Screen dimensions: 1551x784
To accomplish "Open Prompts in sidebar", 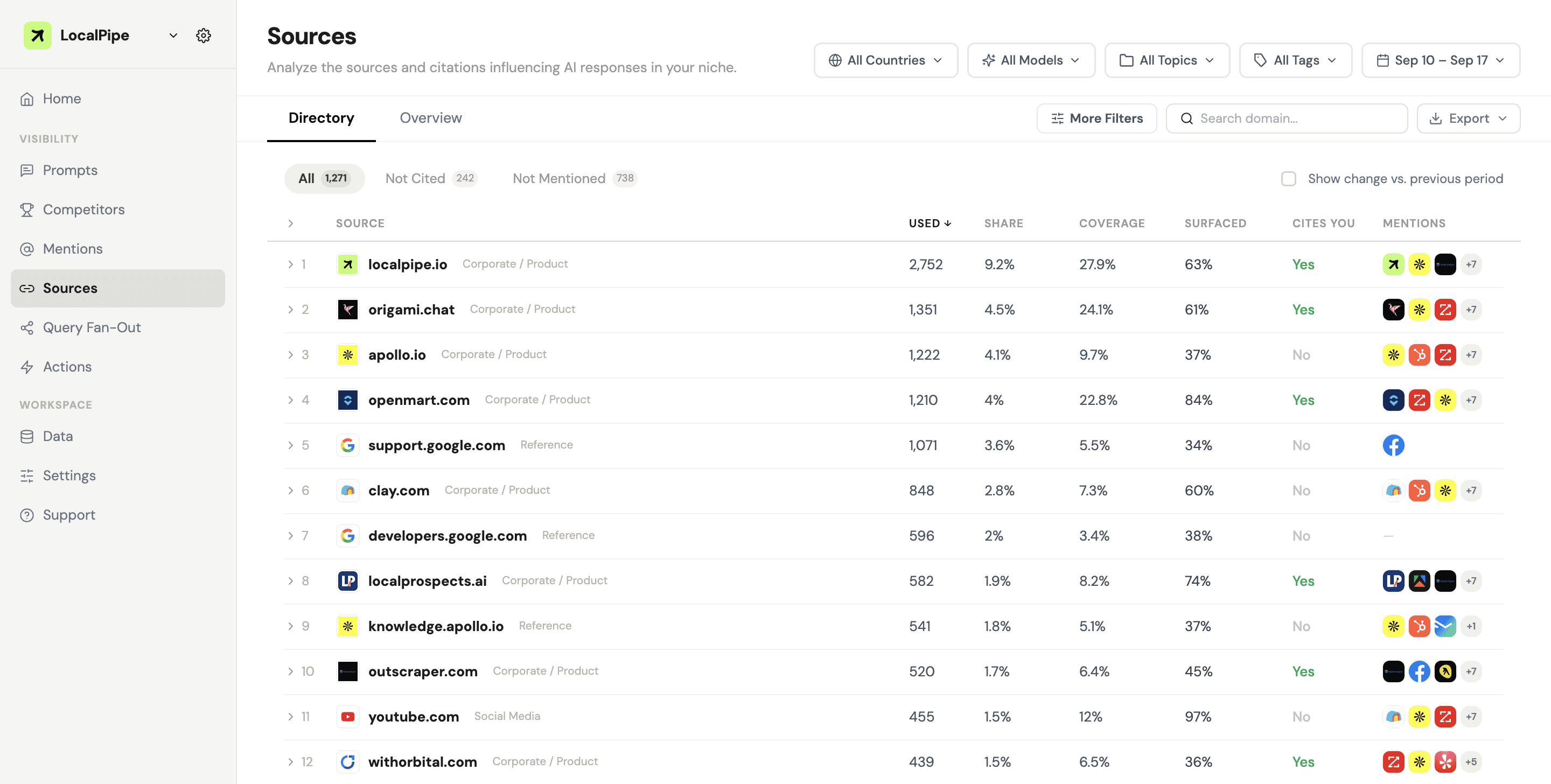I will click(117, 170).
